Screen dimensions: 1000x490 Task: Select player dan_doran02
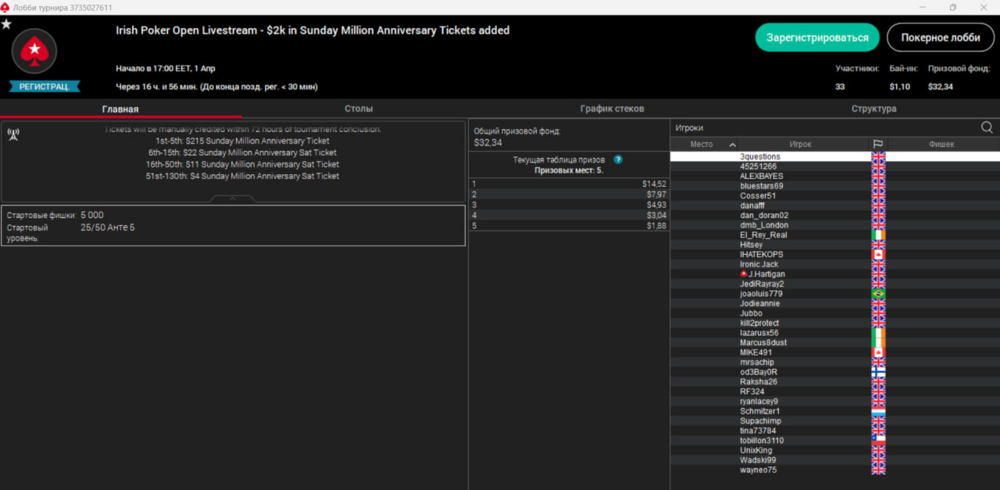click(764, 215)
